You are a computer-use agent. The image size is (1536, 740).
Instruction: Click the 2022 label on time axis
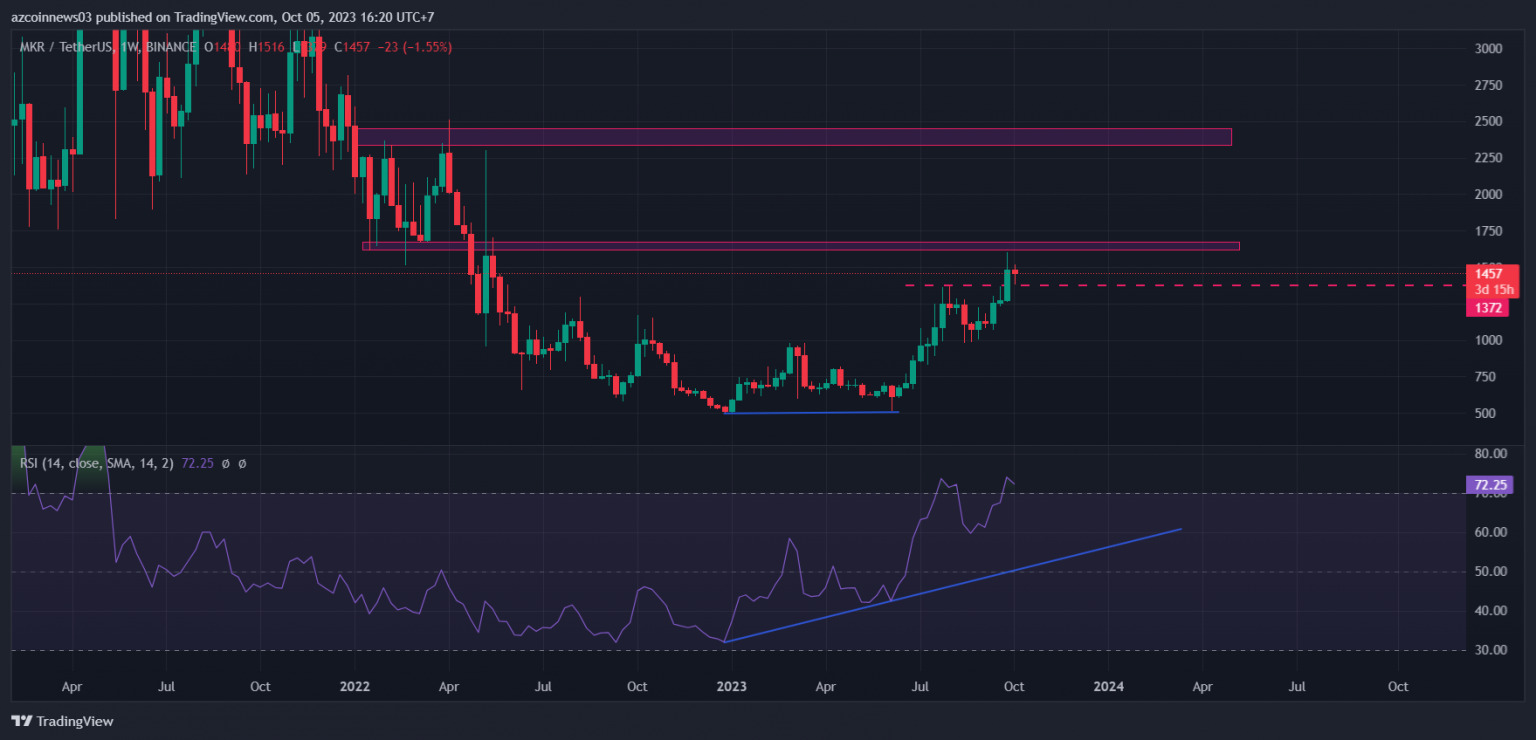(355, 687)
